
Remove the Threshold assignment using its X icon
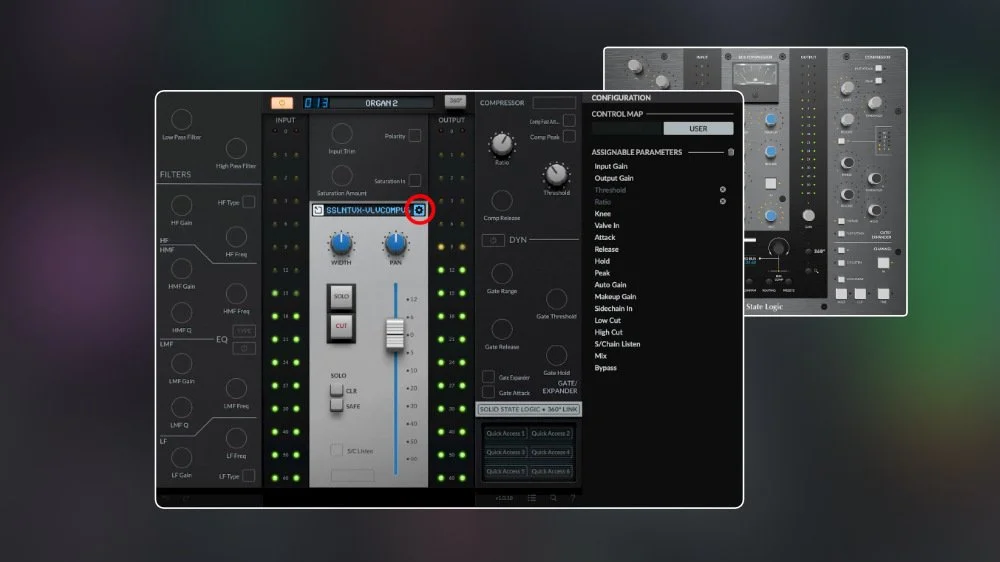723,189
